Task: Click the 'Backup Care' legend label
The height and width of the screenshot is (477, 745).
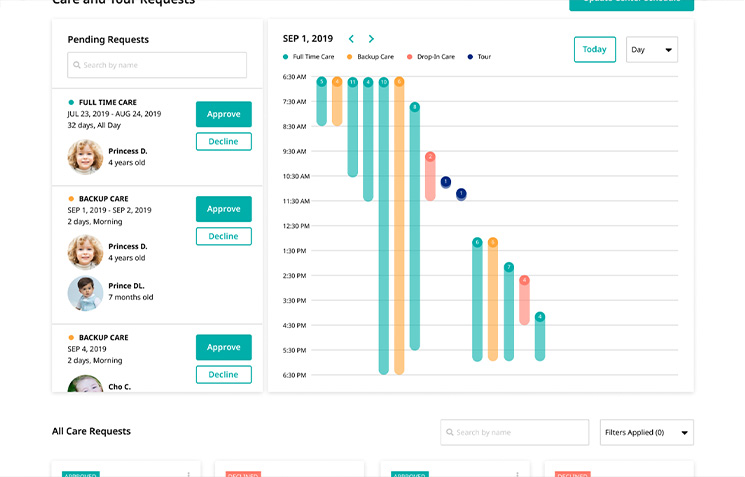Action: click(375, 57)
